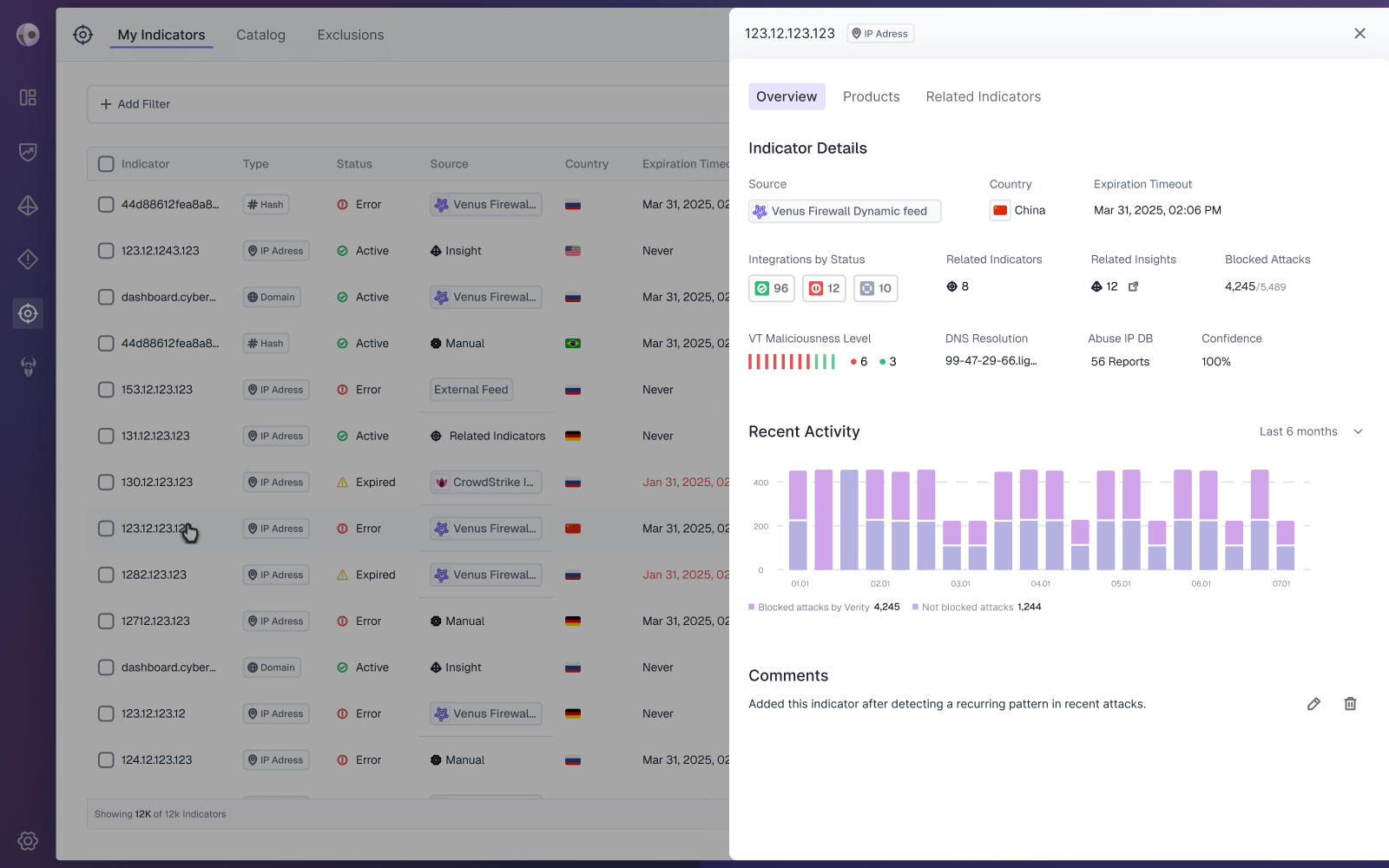Open the Products tab in details panel
This screenshot has width=1389, height=868.
tap(871, 96)
